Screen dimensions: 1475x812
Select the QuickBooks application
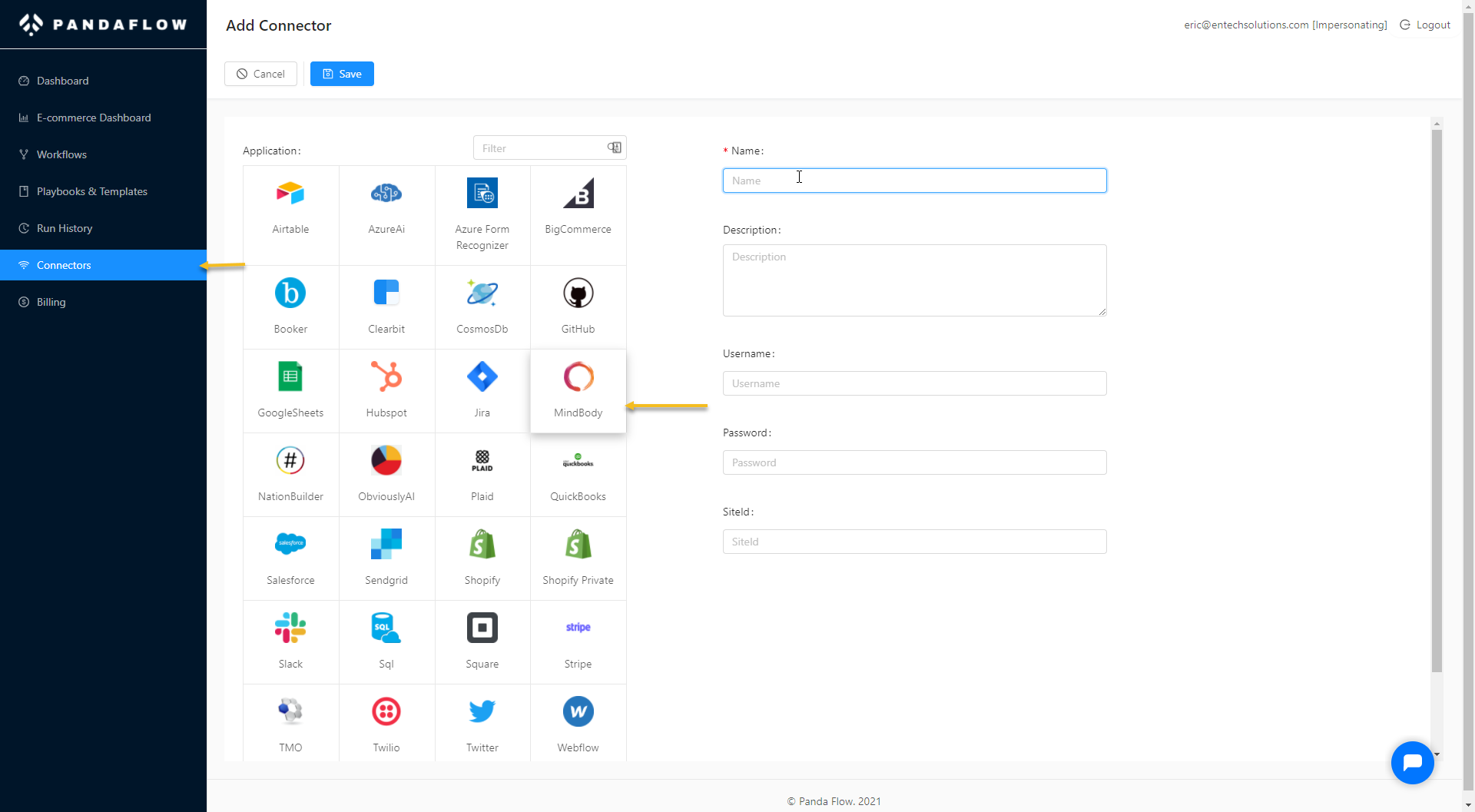[578, 475]
